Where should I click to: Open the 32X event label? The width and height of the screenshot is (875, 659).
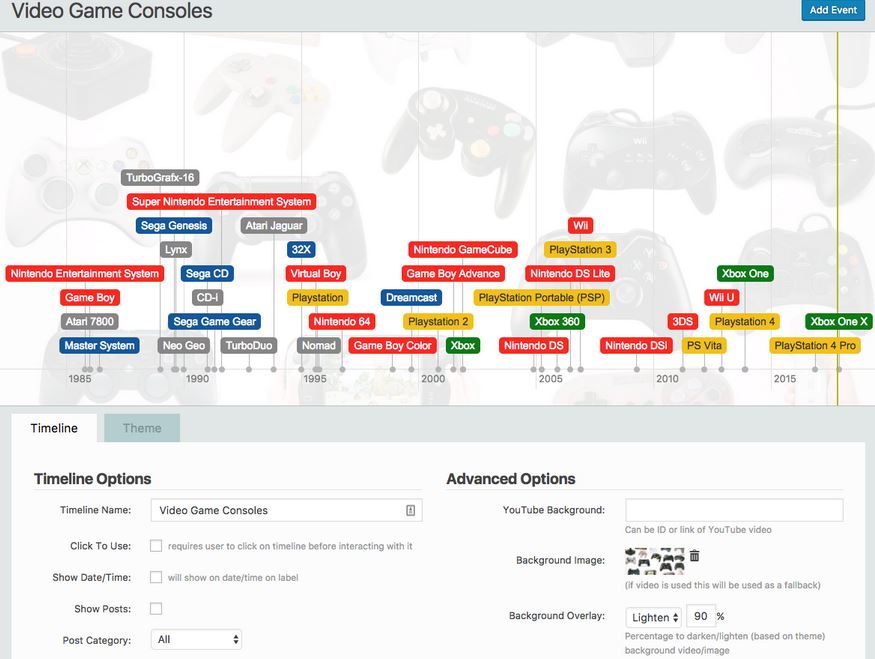(301, 249)
